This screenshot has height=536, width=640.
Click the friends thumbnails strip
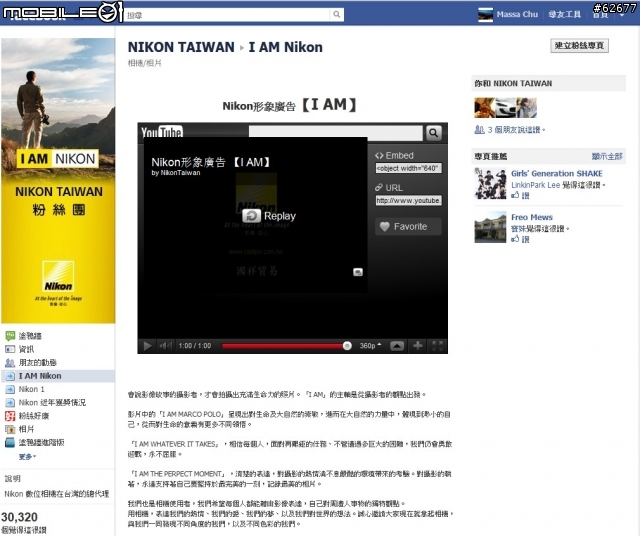click(505, 108)
